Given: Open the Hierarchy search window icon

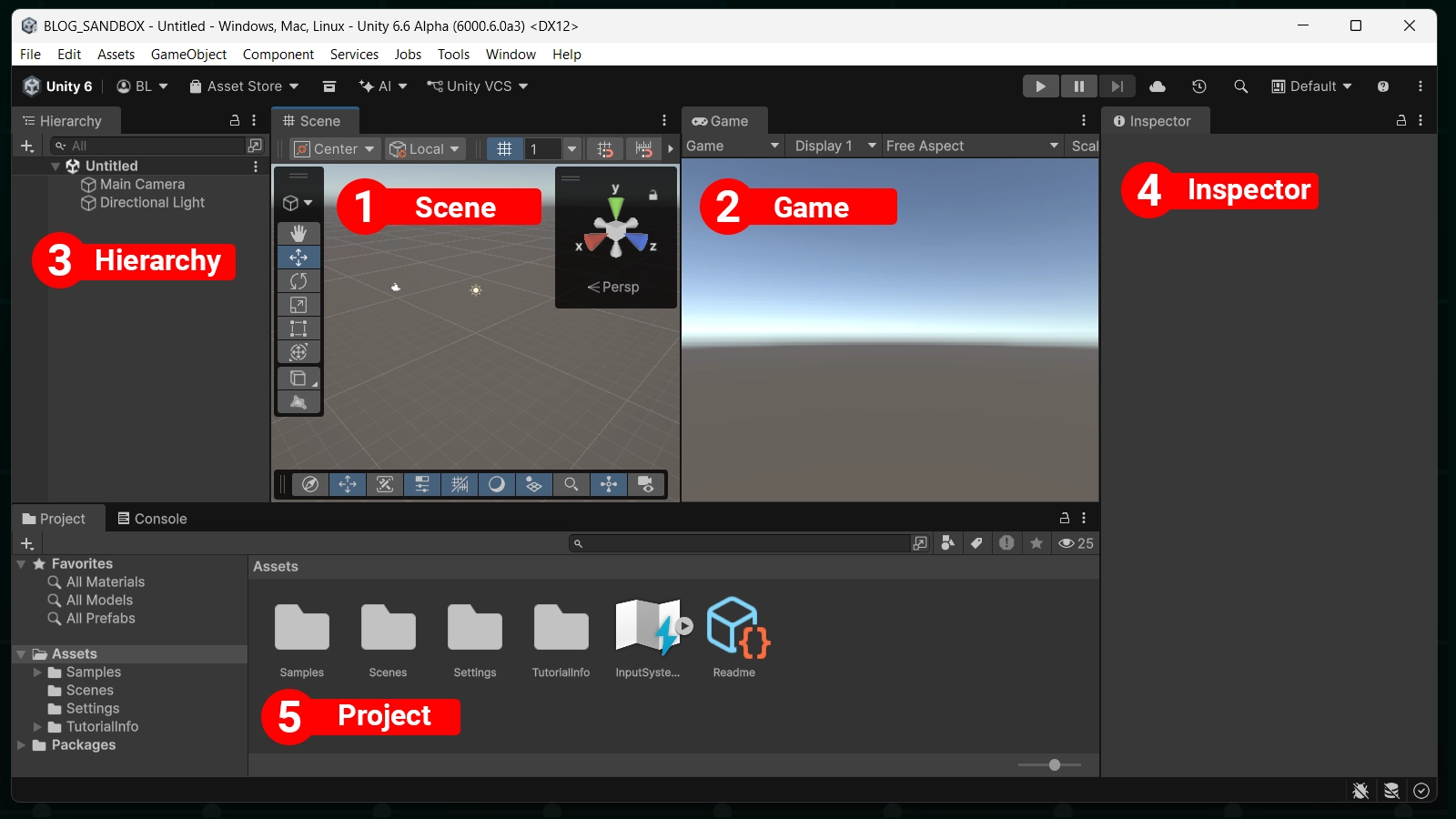Looking at the screenshot, I should 255,146.
